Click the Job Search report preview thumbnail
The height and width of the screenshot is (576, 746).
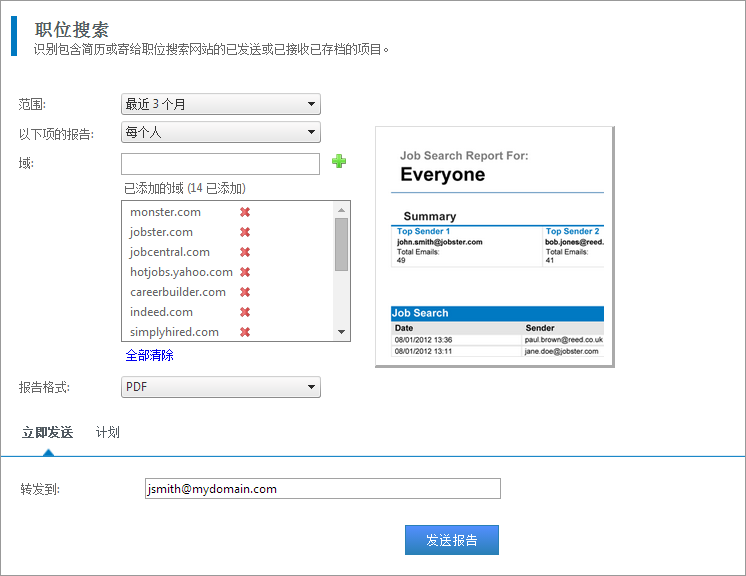[x=494, y=246]
